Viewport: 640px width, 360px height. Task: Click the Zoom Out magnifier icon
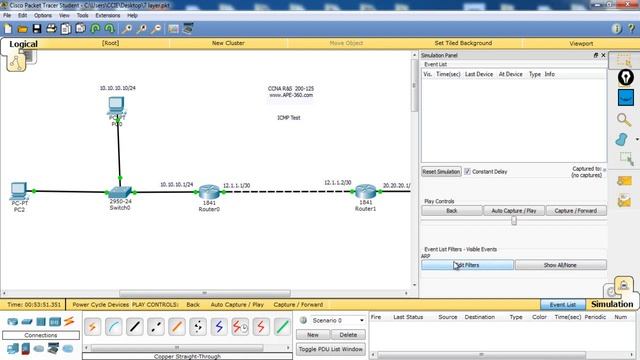156,29
